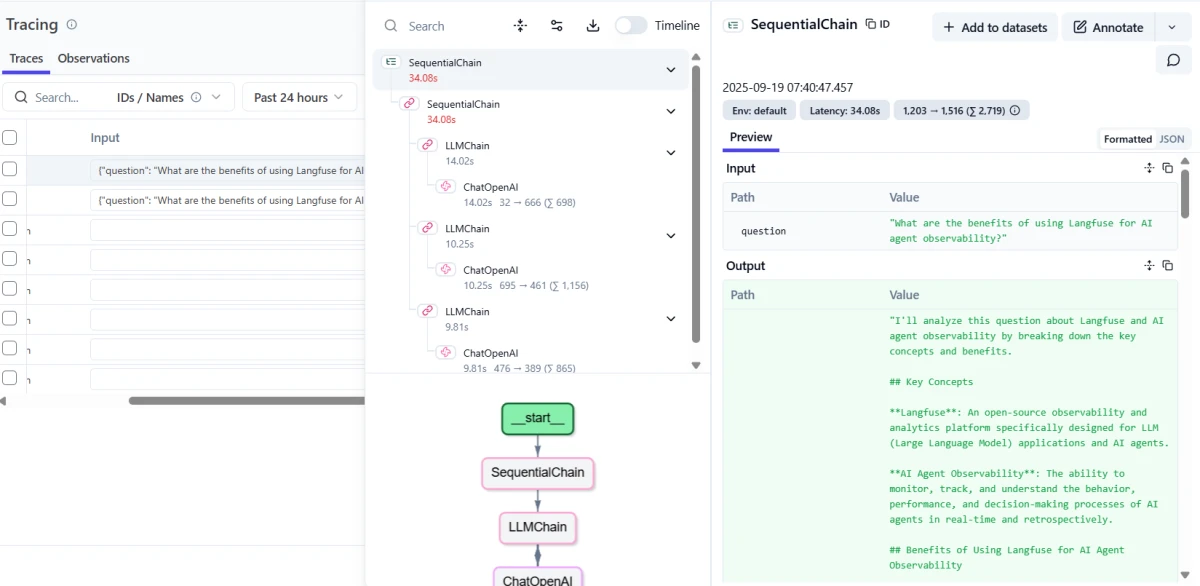Switch to the Traces tab

point(26,58)
